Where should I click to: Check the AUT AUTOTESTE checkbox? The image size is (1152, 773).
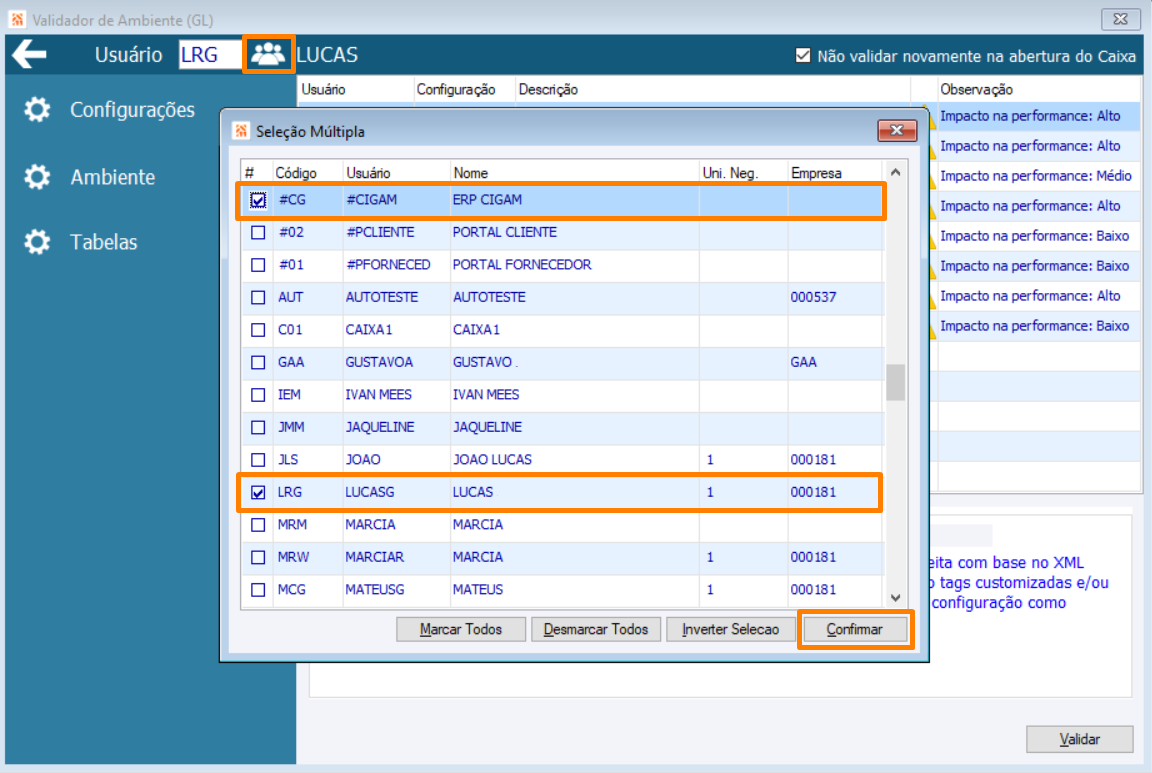pos(258,298)
